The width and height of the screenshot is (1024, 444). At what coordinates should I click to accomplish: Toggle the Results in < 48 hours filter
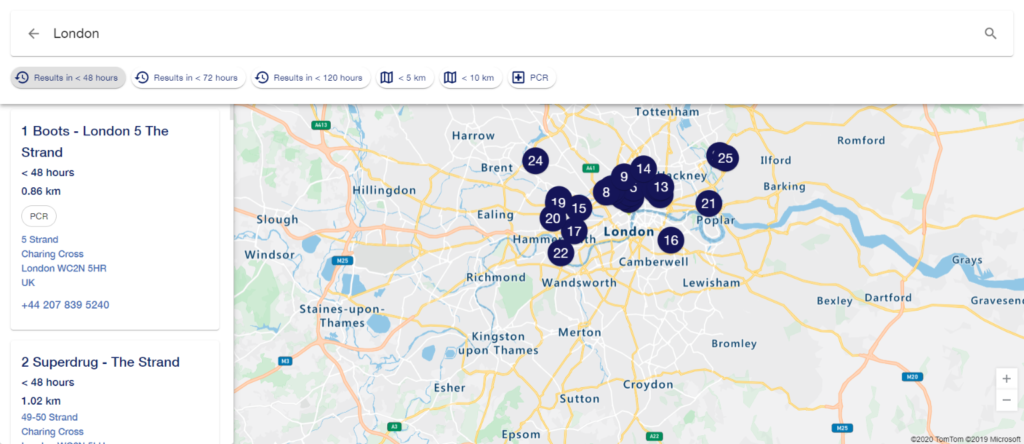(68, 78)
